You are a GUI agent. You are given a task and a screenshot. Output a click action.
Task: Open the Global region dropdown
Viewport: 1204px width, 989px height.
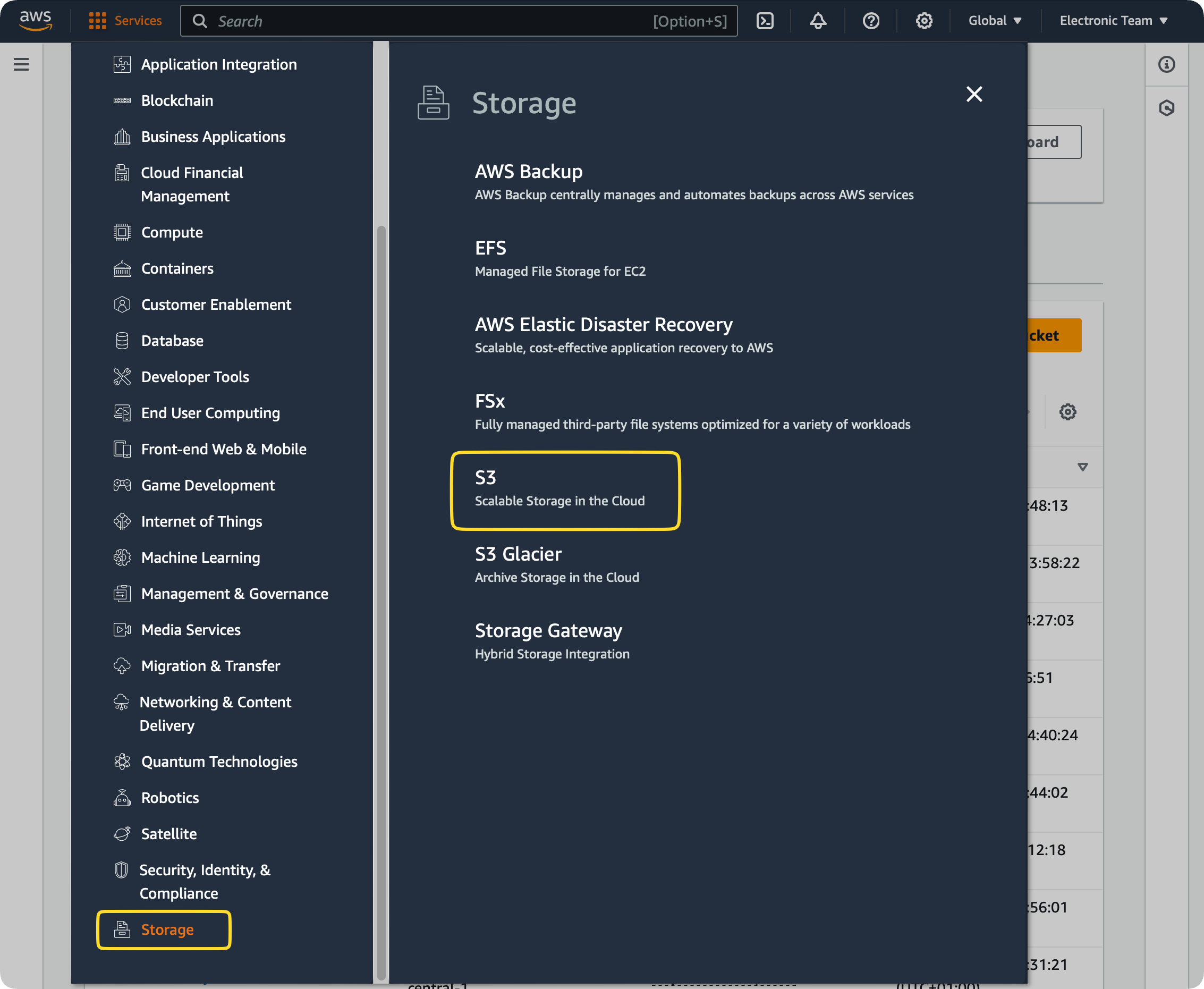pyautogui.click(x=995, y=21)
